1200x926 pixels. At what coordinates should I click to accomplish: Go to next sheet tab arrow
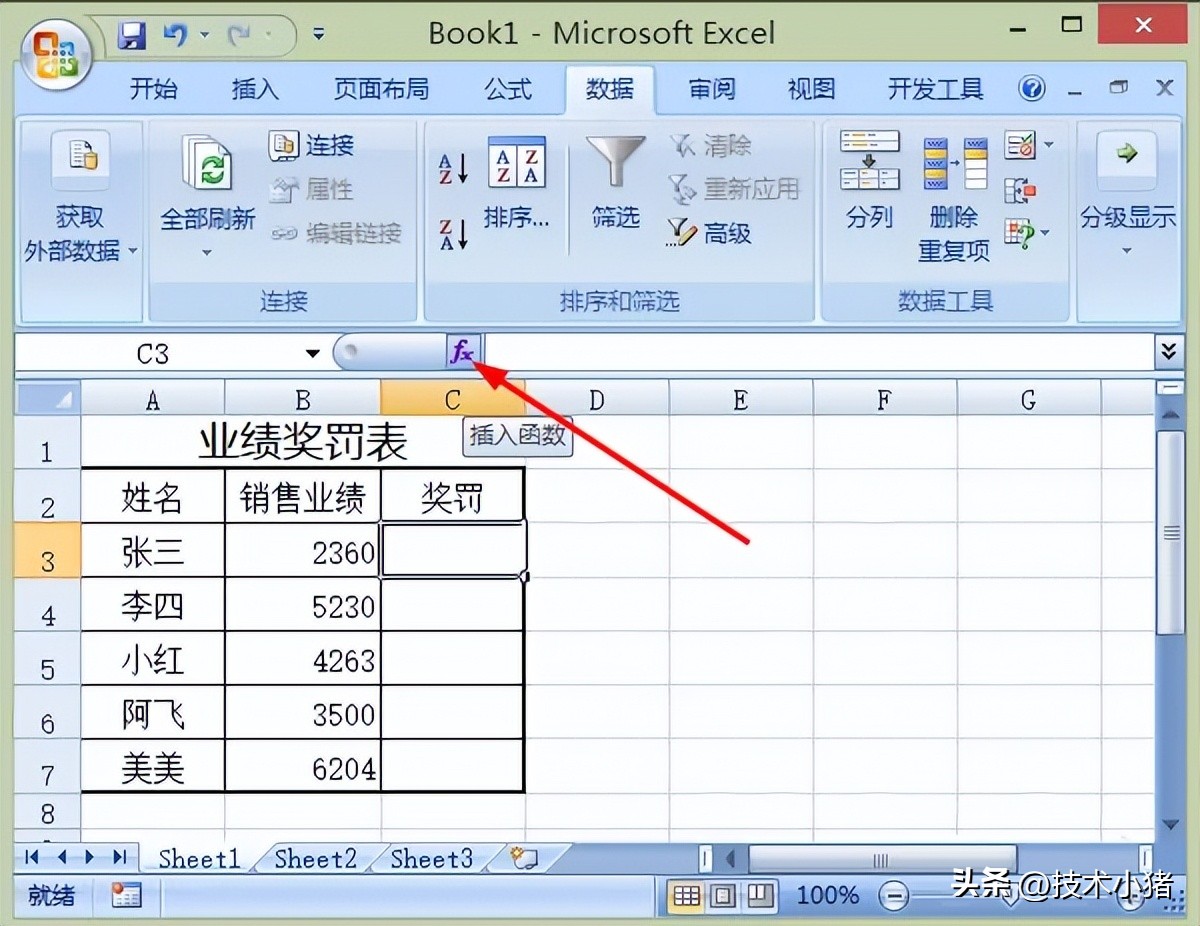point(90,857)
